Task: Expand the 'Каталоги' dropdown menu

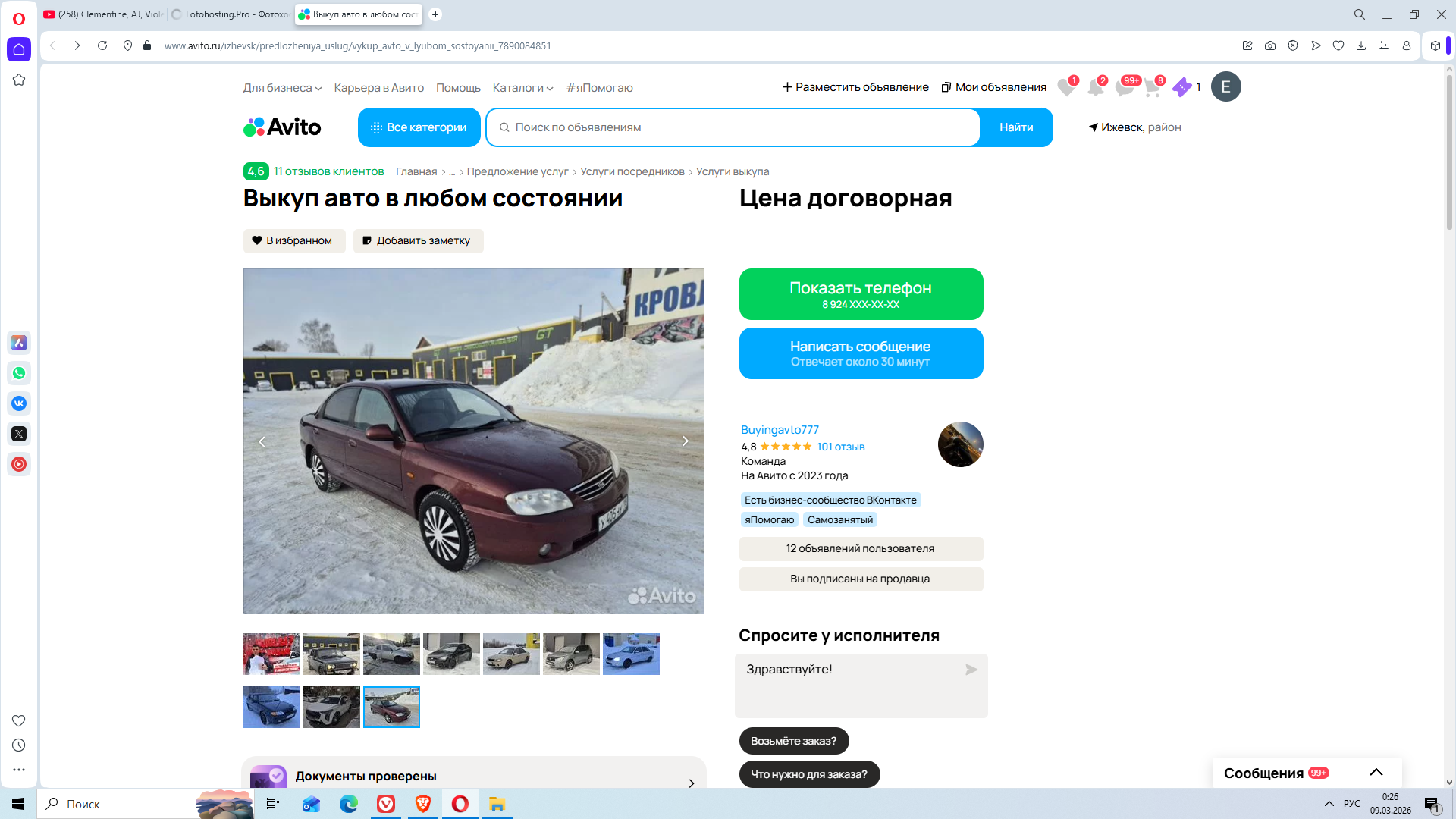Action: [522, 88]
